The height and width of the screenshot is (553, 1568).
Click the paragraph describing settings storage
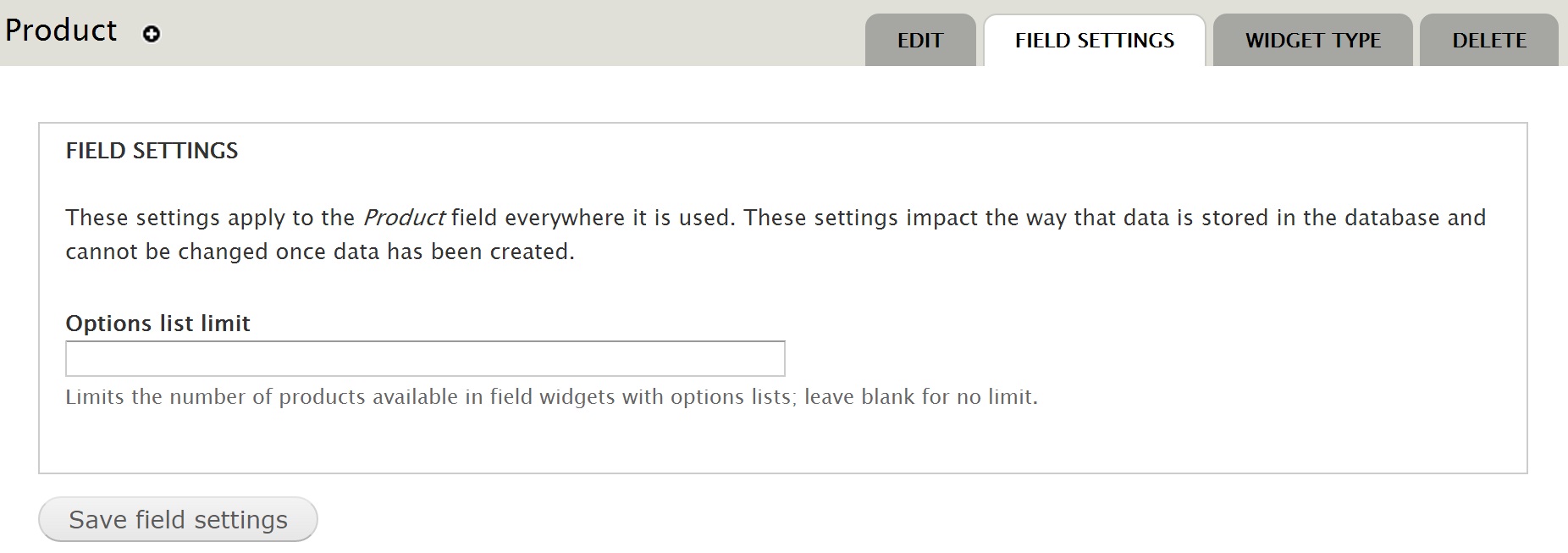[776, 235]
